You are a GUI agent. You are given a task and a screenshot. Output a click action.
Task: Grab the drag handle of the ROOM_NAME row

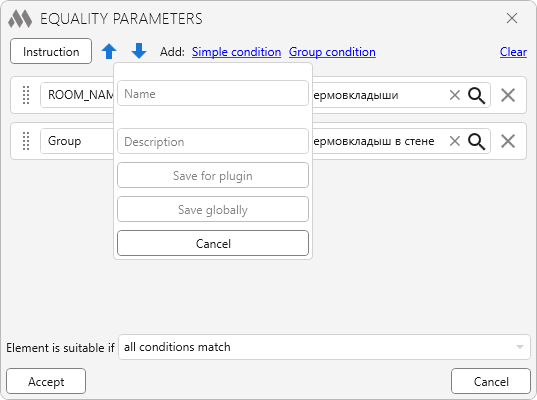coord(26,95)
